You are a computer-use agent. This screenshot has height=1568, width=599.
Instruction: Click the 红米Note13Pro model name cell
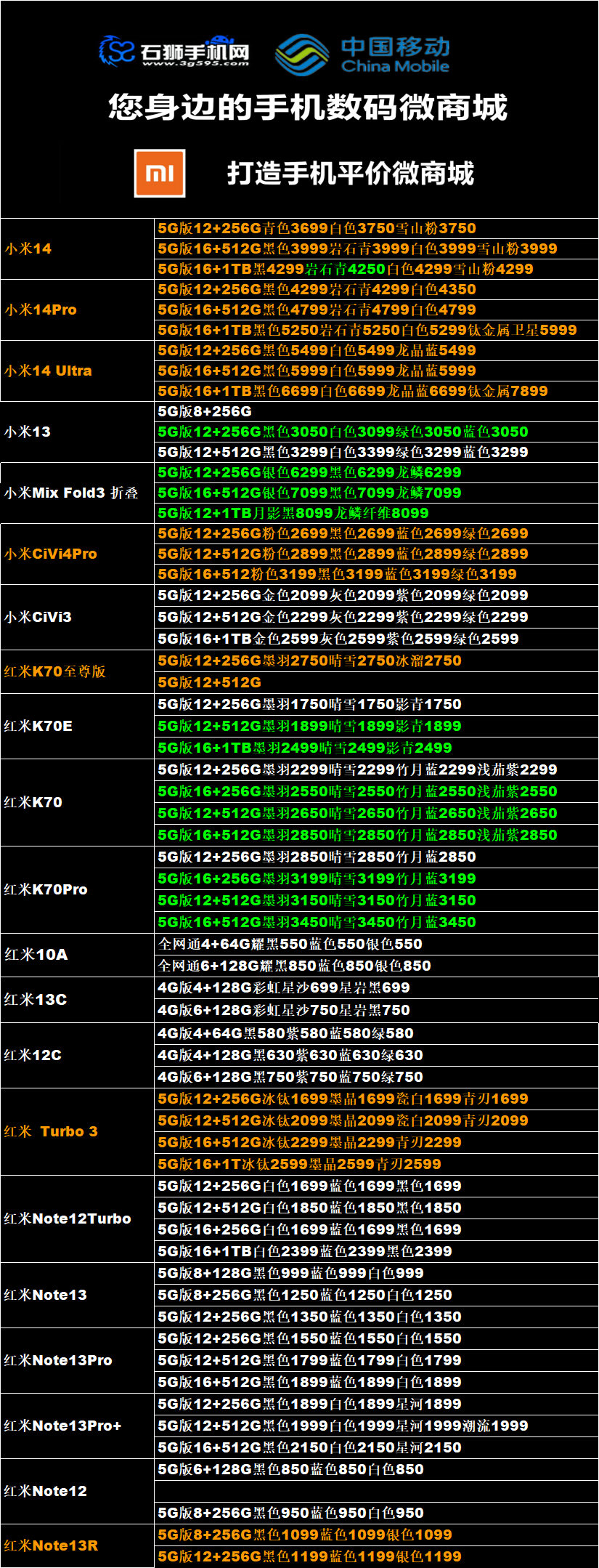78,1360
